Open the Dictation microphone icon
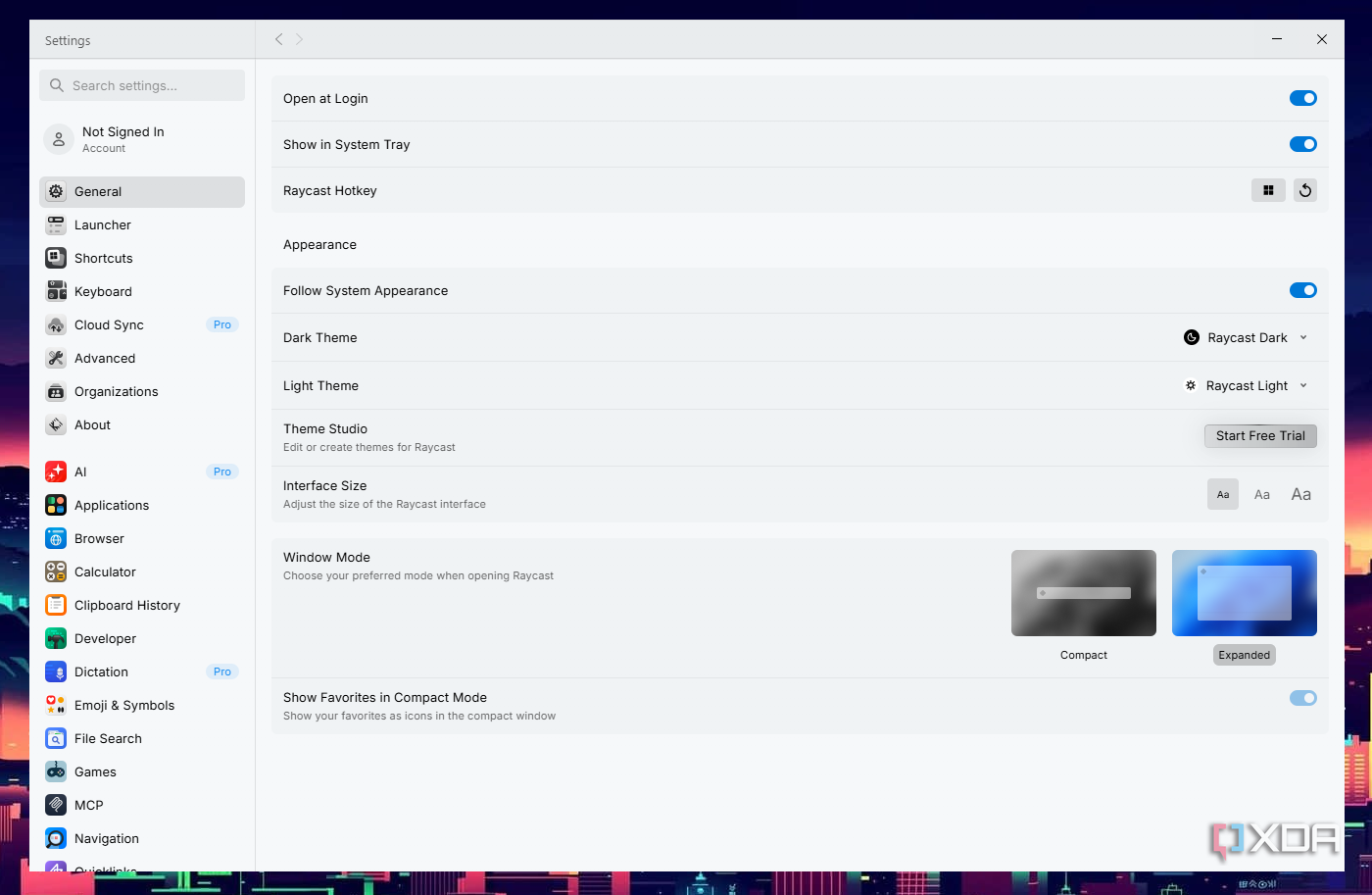The width and height of the screenshot is (1372, 895). click(x=56, y=672)
